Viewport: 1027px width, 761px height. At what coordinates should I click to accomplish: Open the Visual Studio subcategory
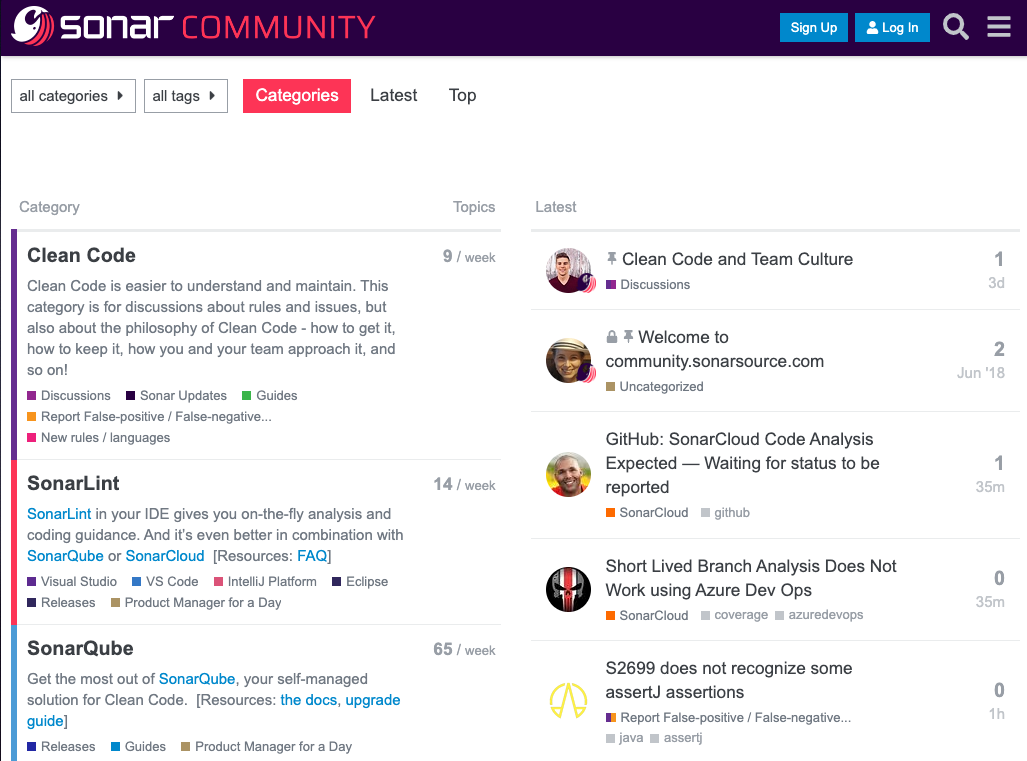(x=72, y=582)
